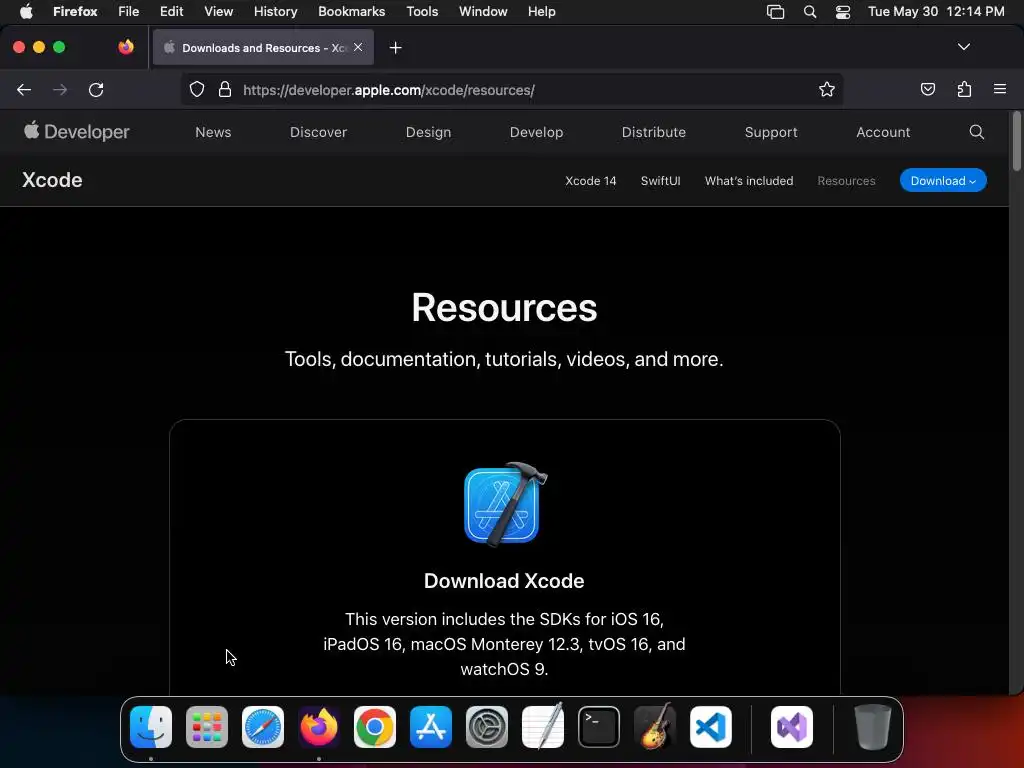Reload the current page
Viewport: 1024px width, 768px height.
coord(96,90)
